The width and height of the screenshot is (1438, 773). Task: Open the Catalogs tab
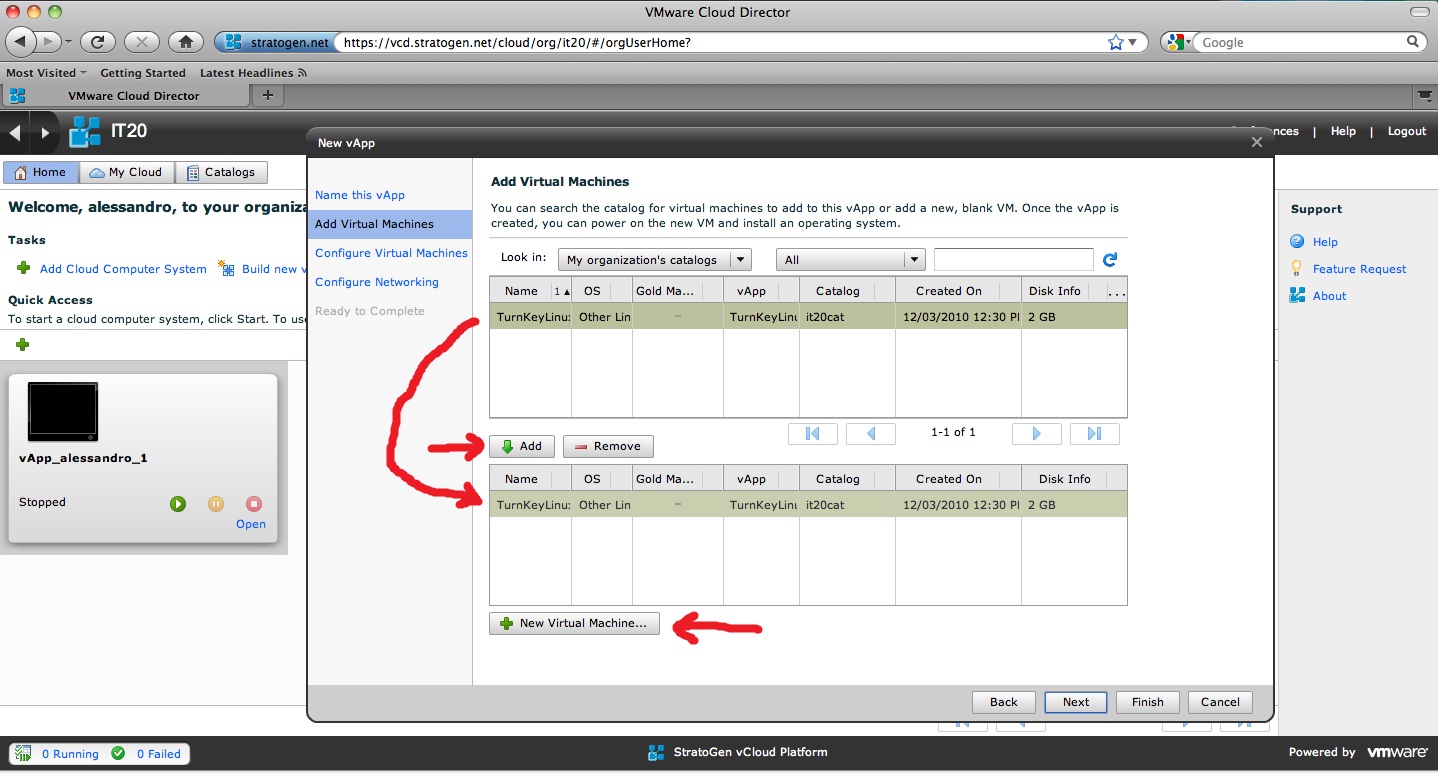(x=221, y=172)
